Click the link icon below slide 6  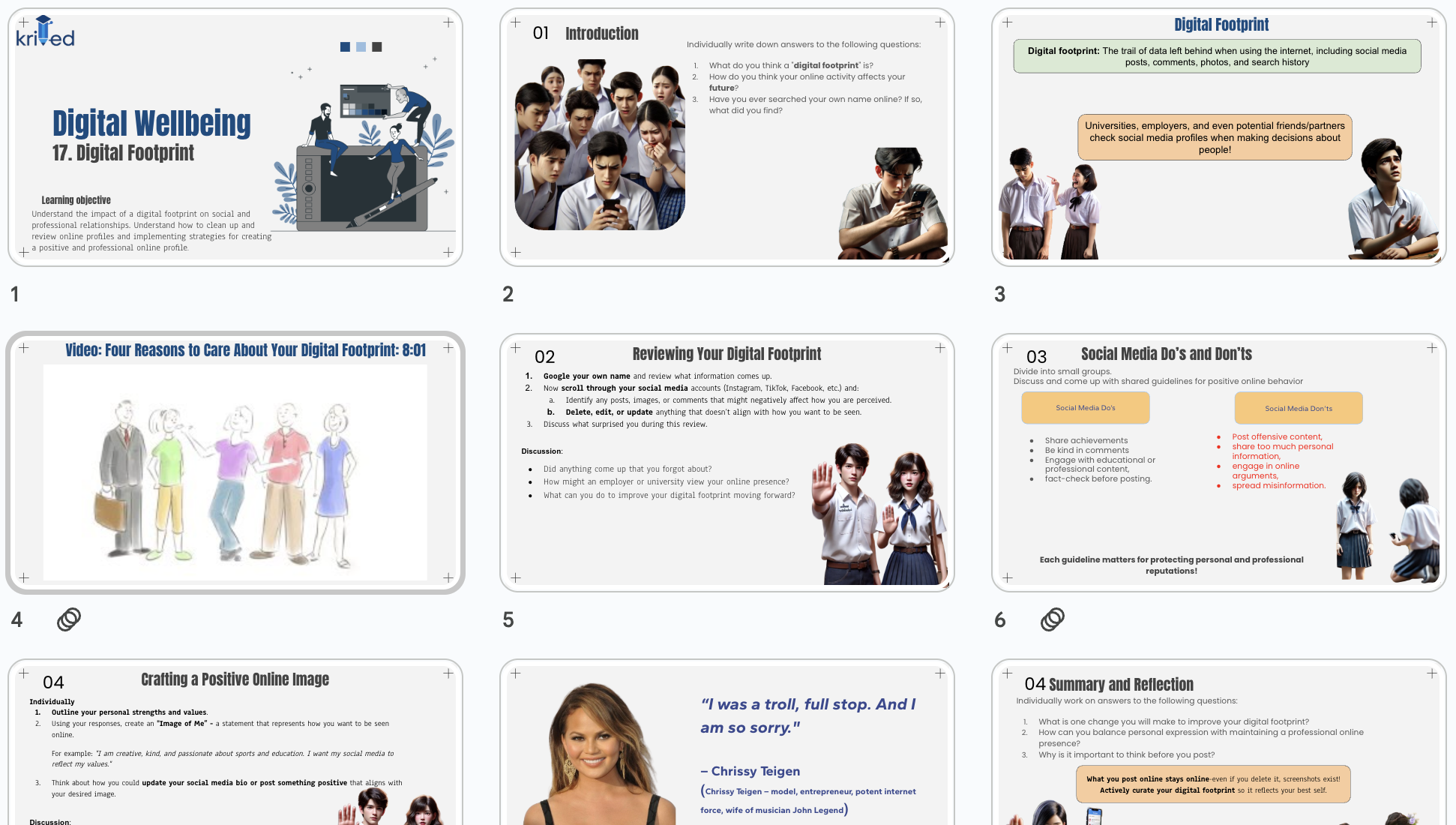(1052, 619)
